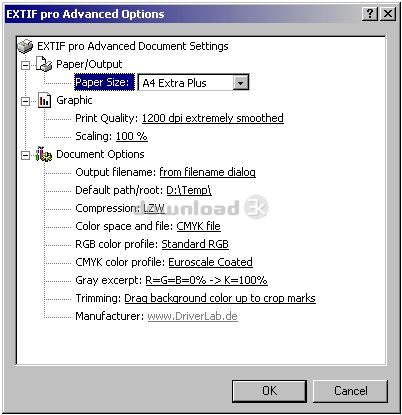Screen dimensions: 402x415
Task: Click the CMYK file color space option
Action: (x=198, y=226)
